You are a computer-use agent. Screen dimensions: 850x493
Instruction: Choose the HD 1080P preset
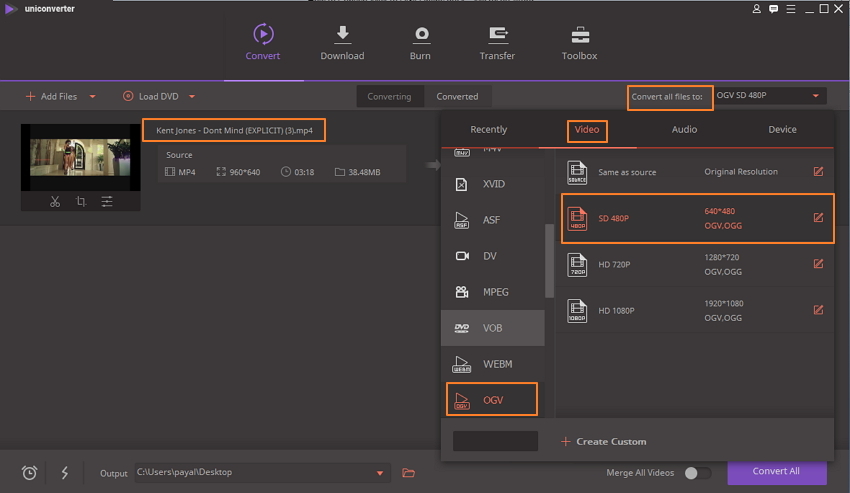click(697, 310)
